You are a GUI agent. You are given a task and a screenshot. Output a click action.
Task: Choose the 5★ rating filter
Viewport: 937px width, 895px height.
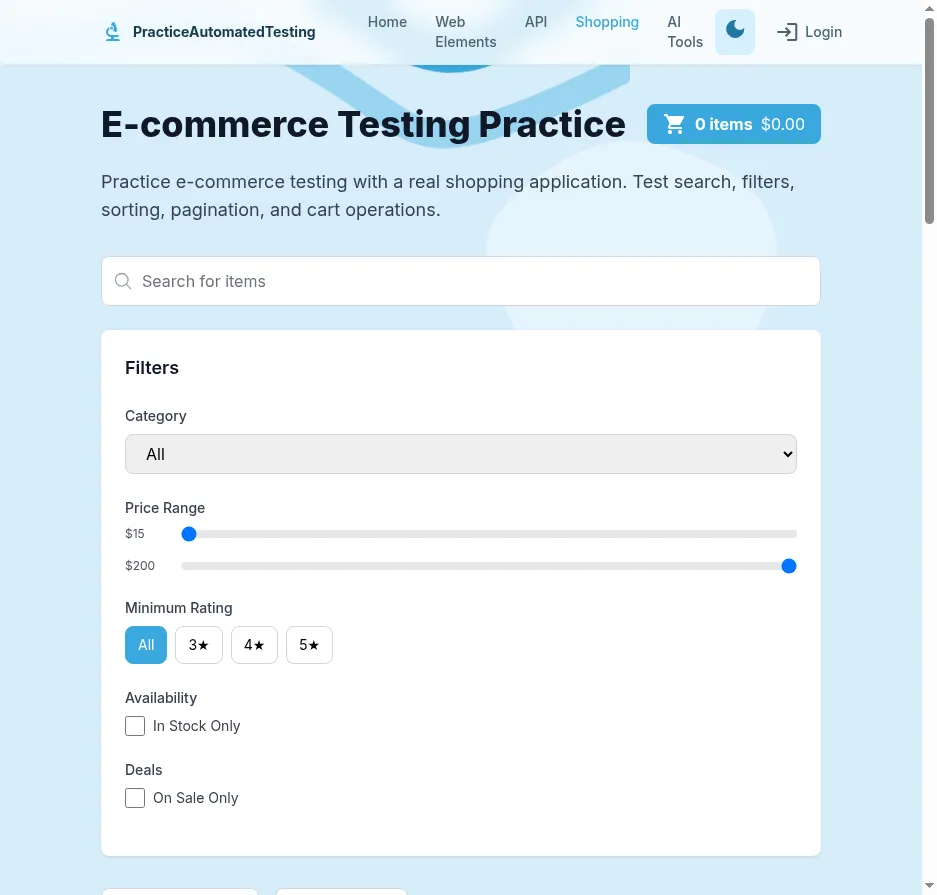coord(309,645)
